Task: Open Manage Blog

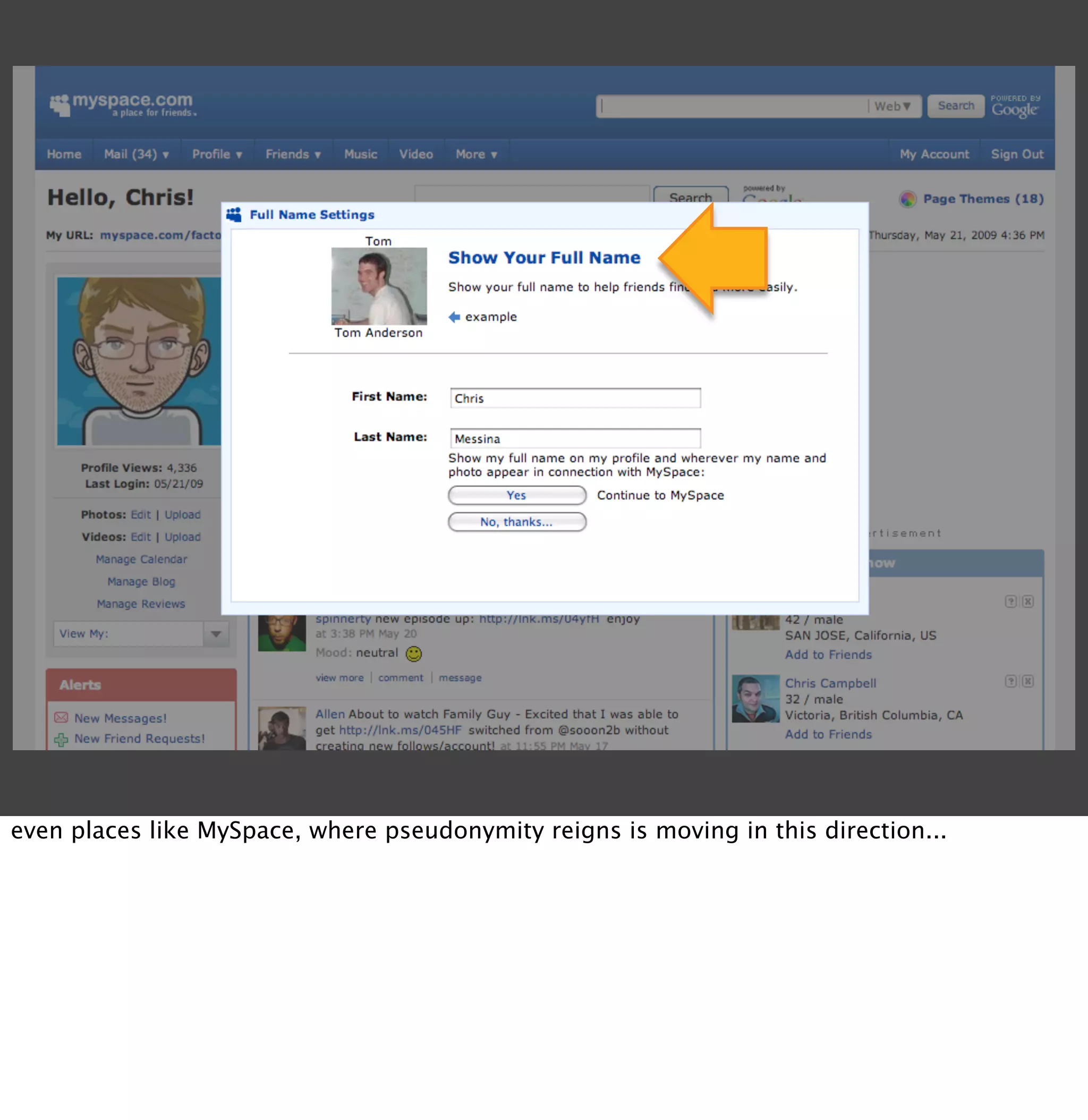Action: (x=141, y=582)
